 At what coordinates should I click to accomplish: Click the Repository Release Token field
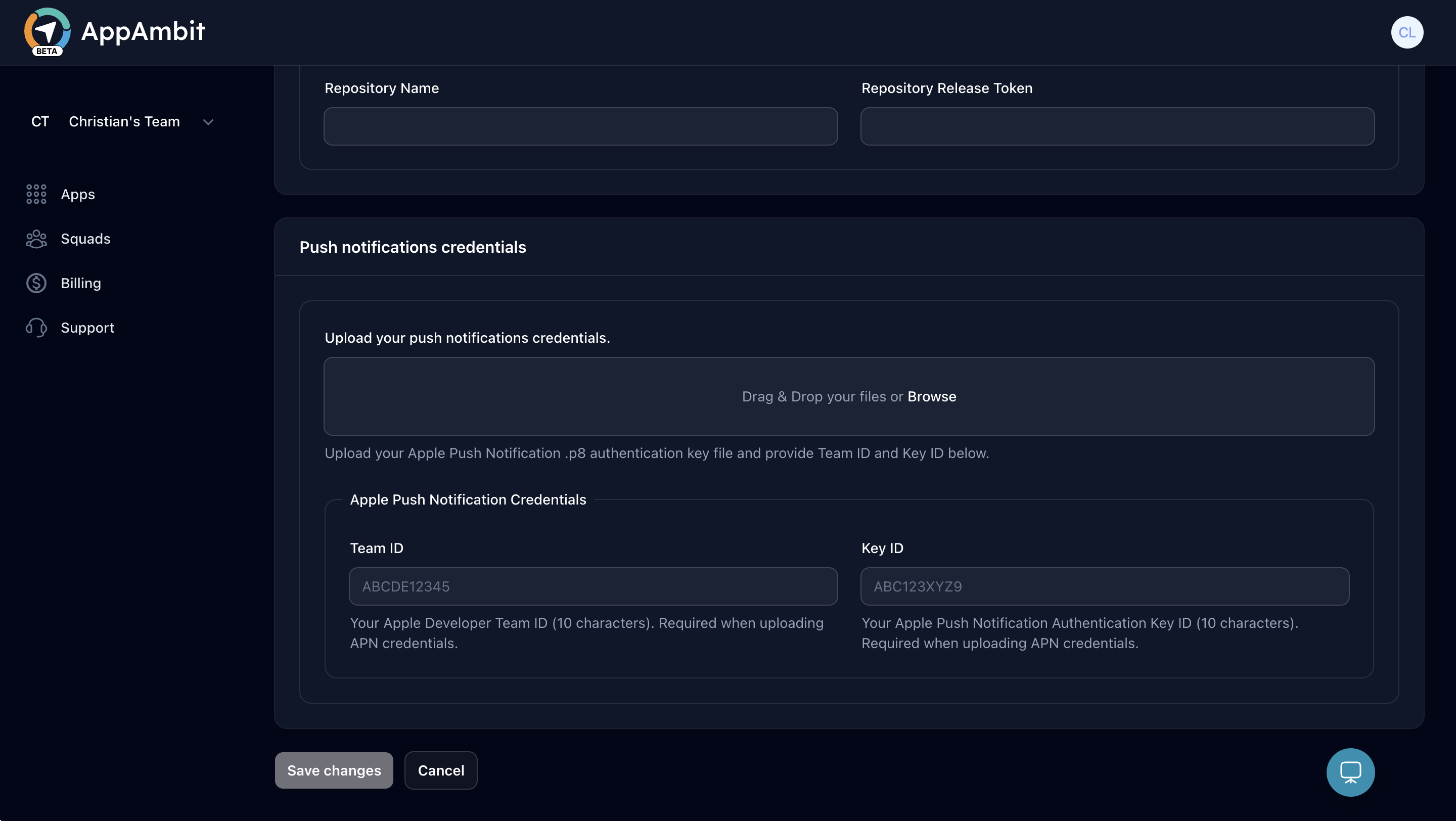(x=1117, y=126)
